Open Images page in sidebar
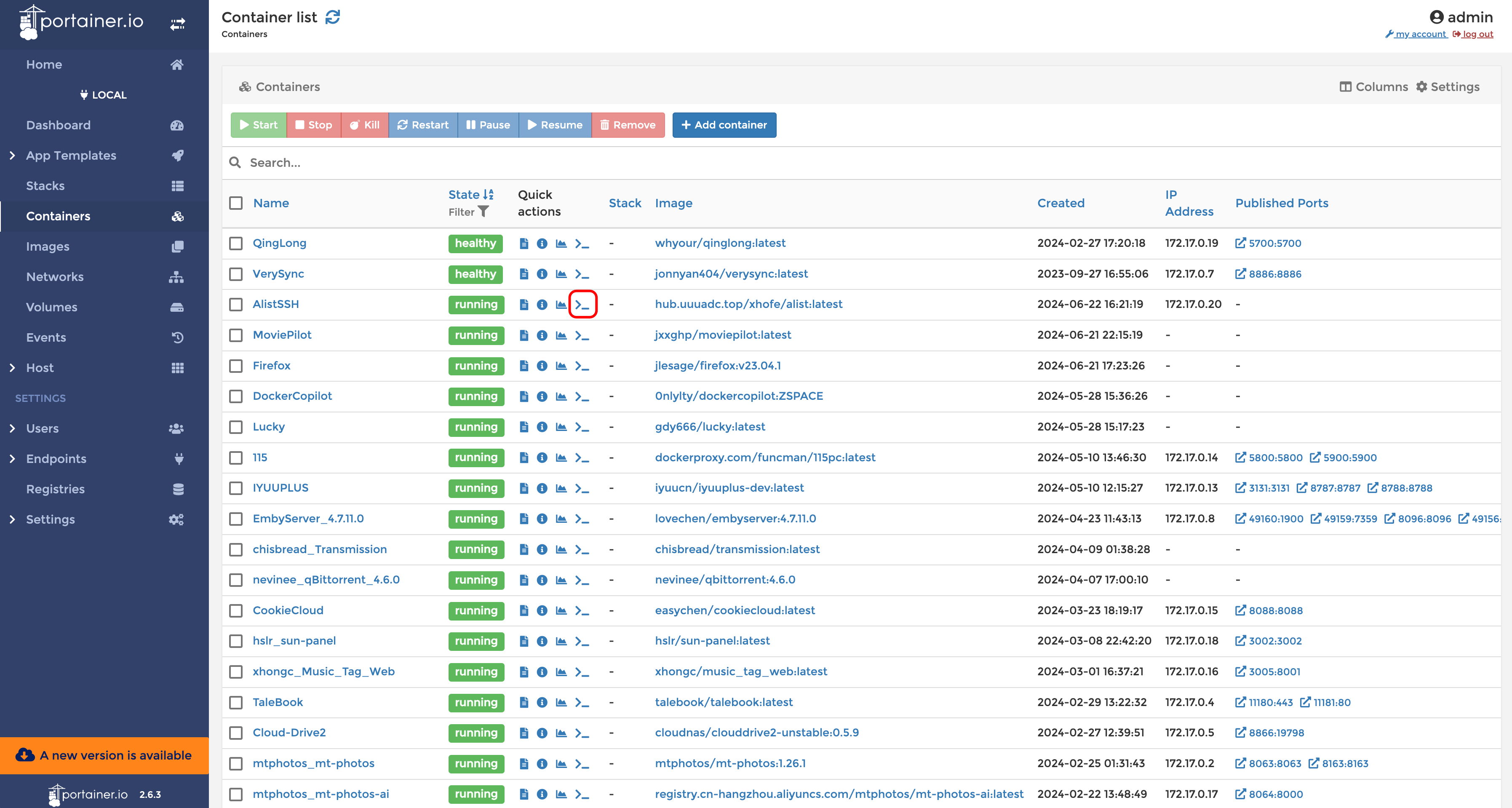The image size is (1512, 808). coord(104,246)
